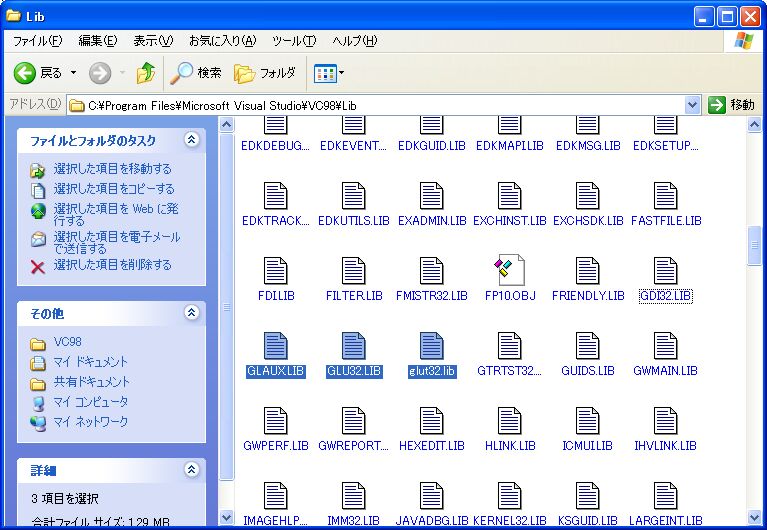Viewport: 767px width, 530px height.
Task: Select the EDKUTILS.LIB file icon
Action: (353, 196)
